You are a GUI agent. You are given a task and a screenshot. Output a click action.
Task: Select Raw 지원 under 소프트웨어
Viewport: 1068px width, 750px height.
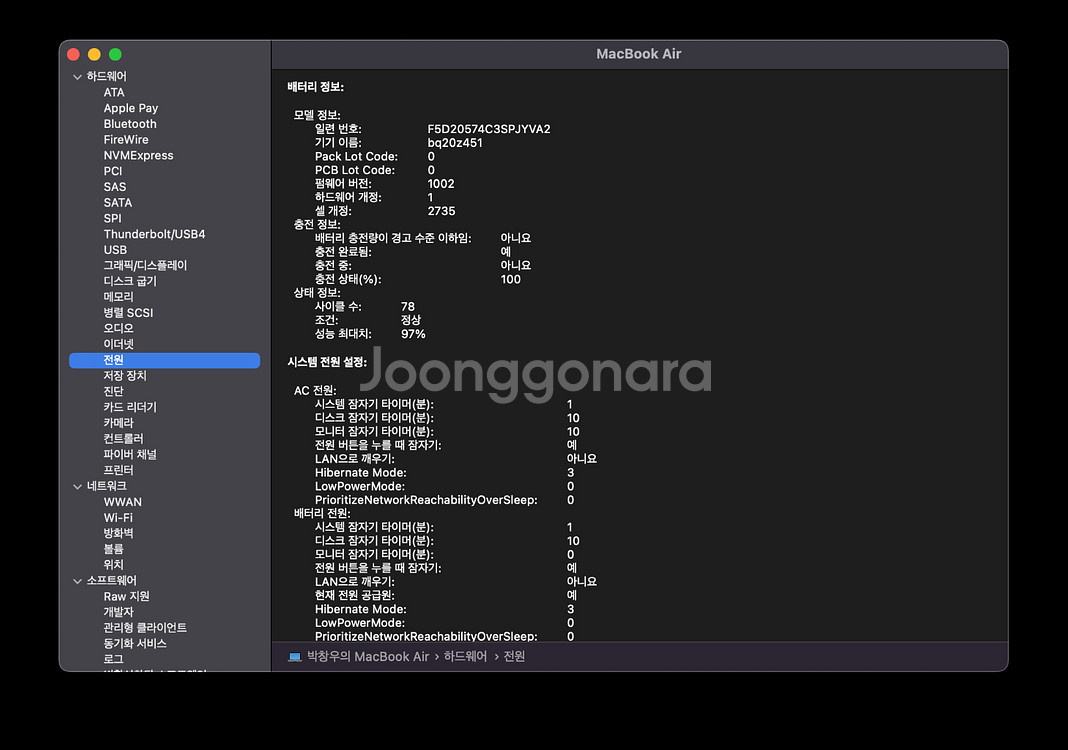click(x=127, y=597)
